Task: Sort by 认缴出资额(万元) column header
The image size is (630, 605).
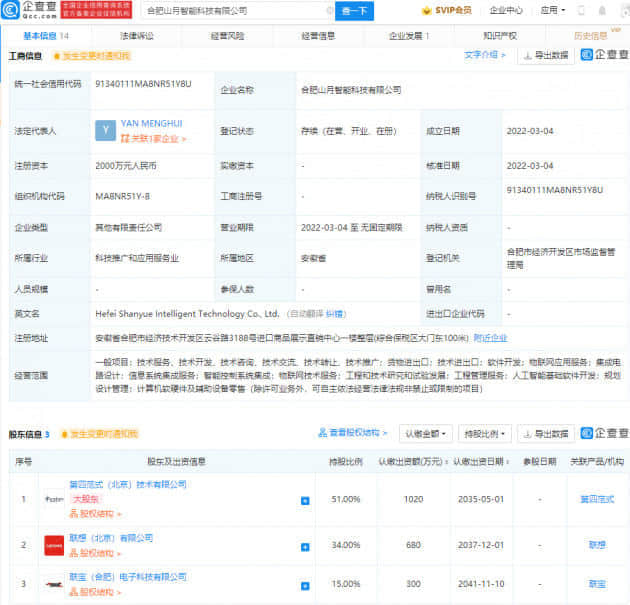Action: pyautogui.click(x=413, y=462)
